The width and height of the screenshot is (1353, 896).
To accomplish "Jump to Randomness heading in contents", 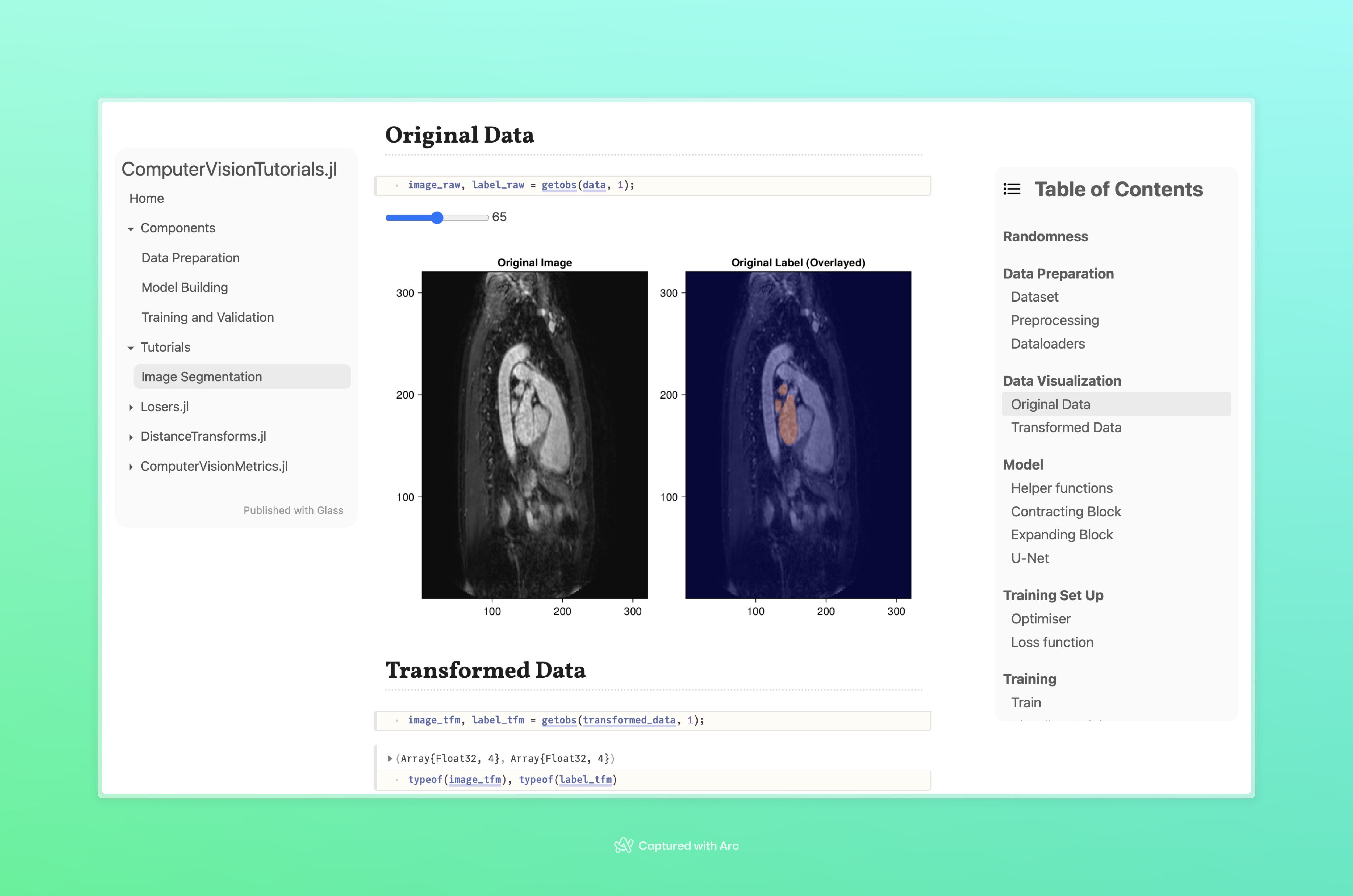I will 1045,237.
